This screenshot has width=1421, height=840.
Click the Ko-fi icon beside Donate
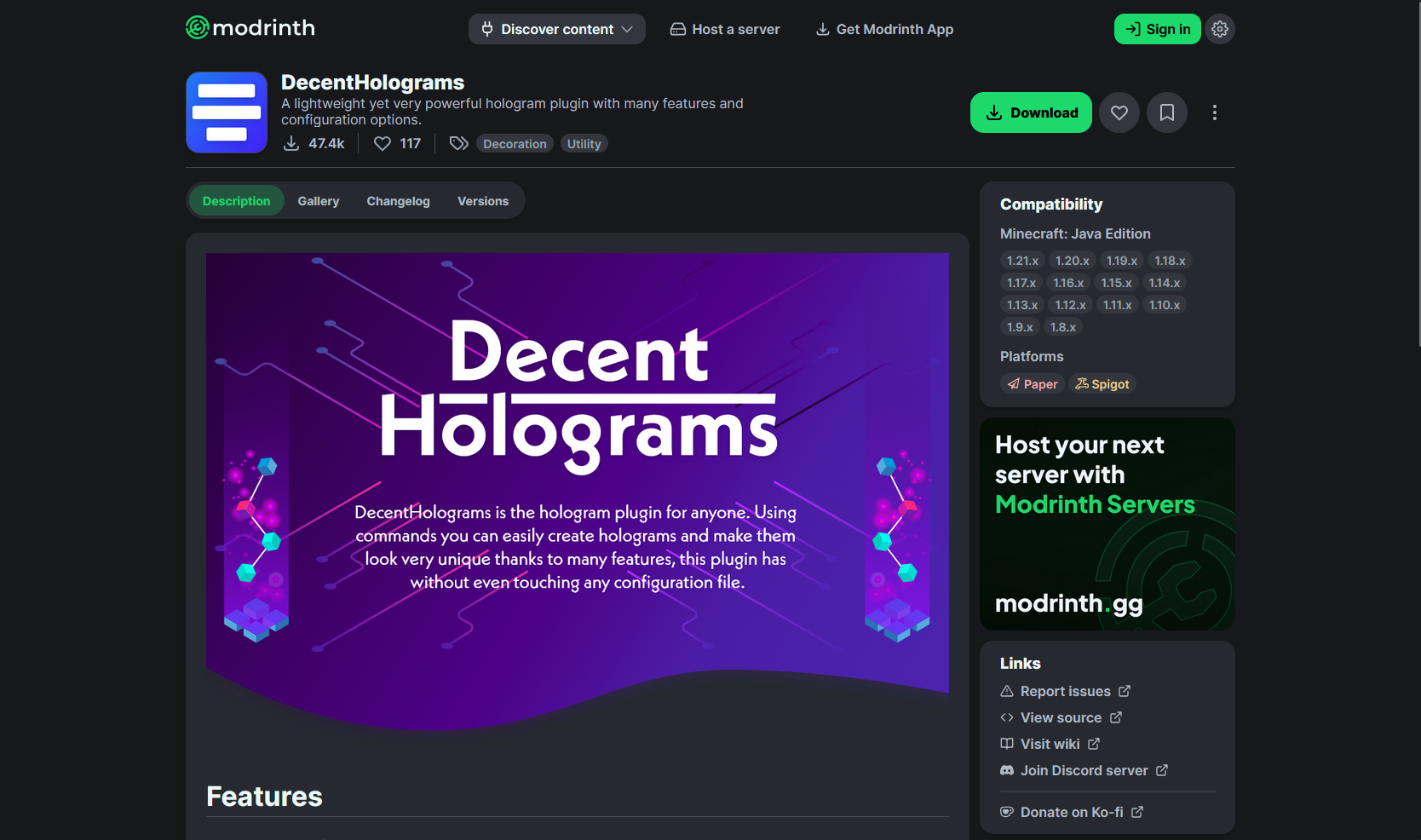point(1007,812)
